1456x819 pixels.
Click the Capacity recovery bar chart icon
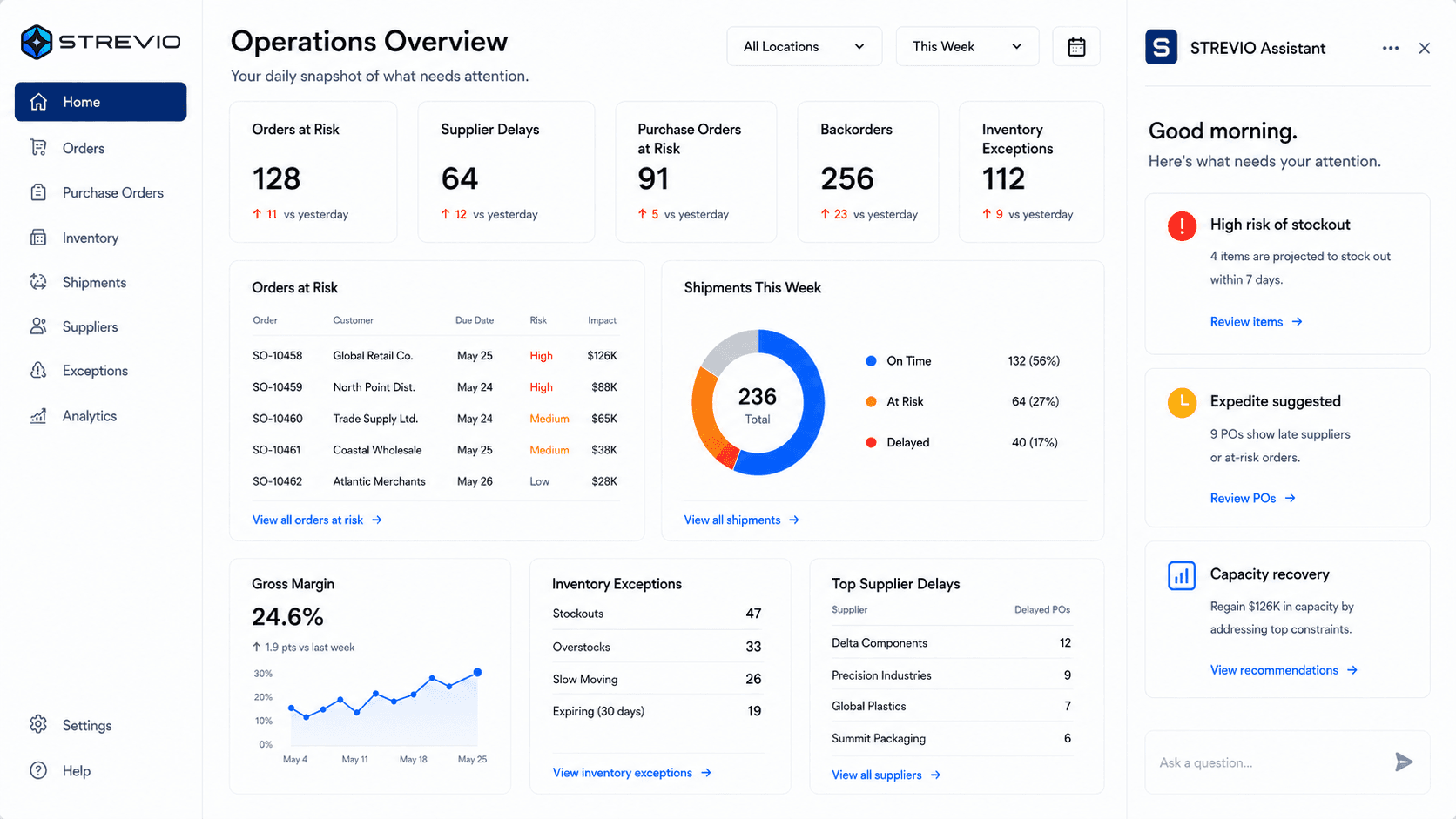(x=1182, y=575)
